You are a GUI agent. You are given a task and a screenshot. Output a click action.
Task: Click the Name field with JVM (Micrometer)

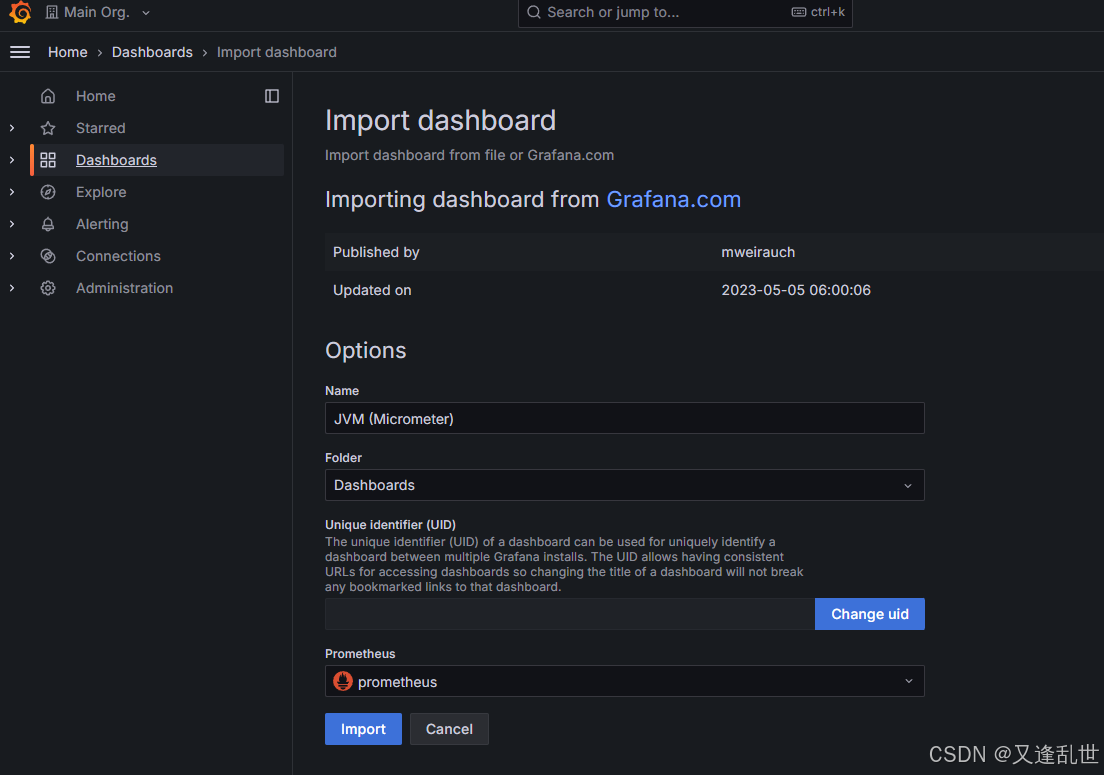click(625, 418)
